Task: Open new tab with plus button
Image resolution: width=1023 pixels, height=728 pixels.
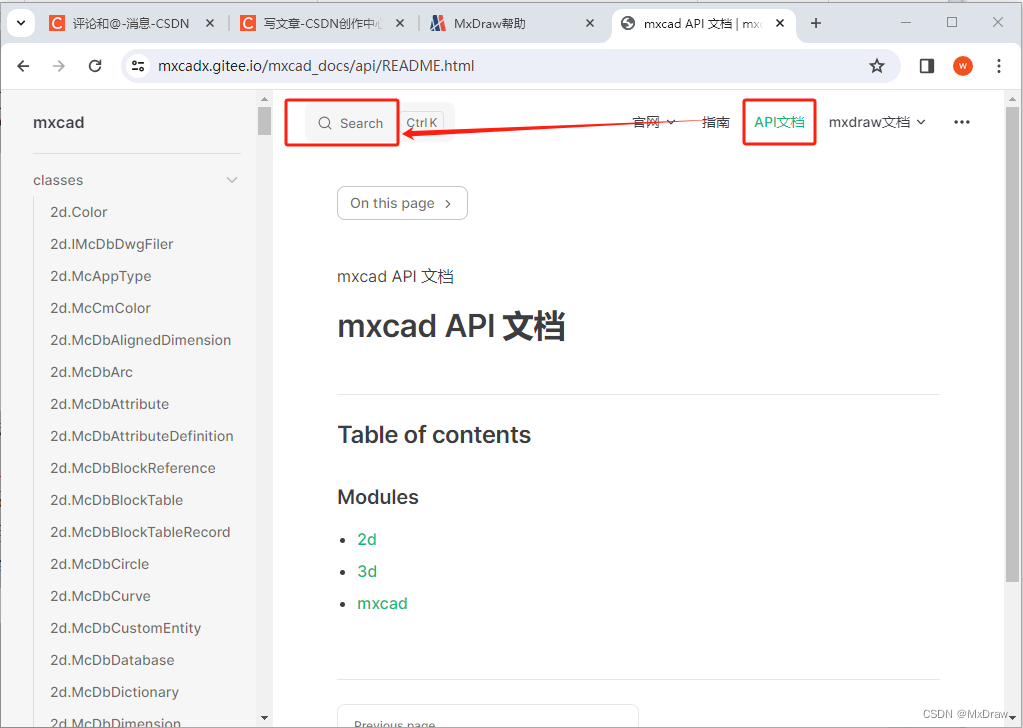Action: tap(816, 23)
